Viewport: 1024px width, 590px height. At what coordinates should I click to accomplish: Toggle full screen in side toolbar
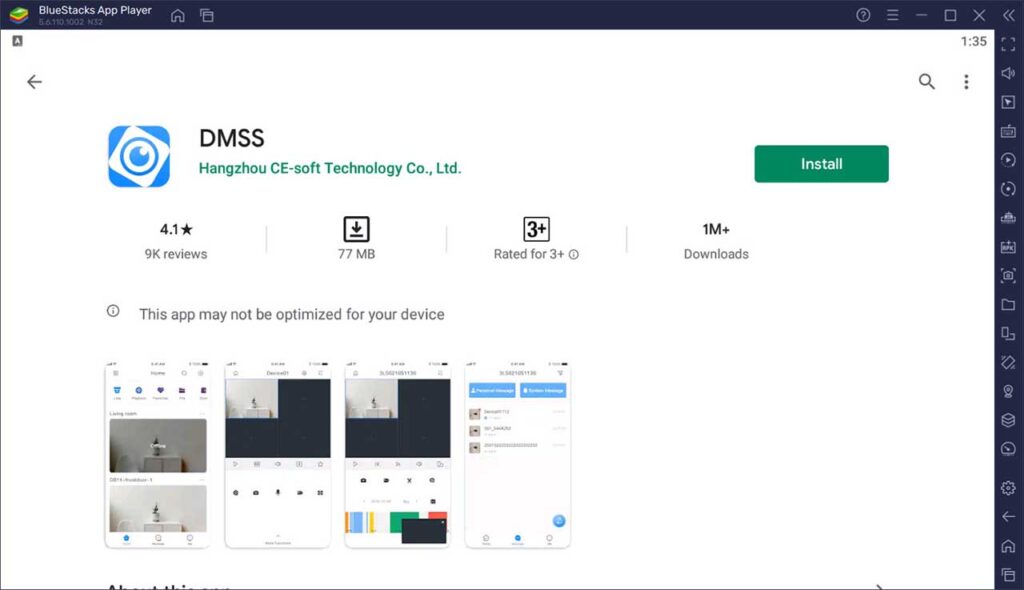click(x=1008, y=44)
